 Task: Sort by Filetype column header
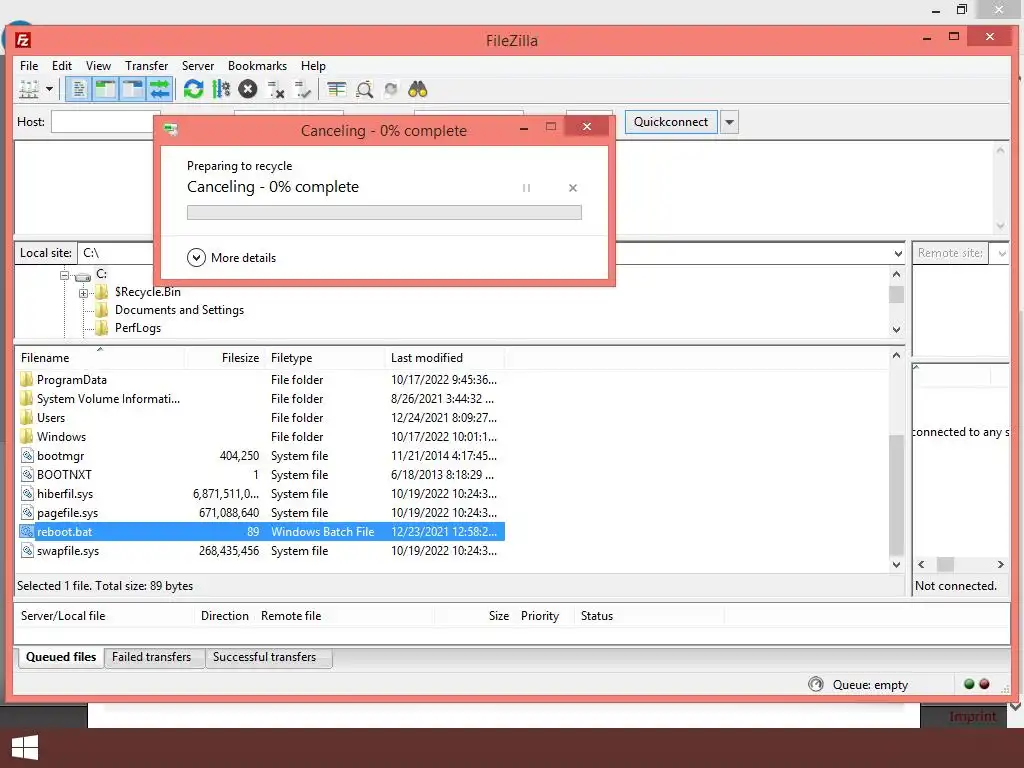tap(325, 358)
